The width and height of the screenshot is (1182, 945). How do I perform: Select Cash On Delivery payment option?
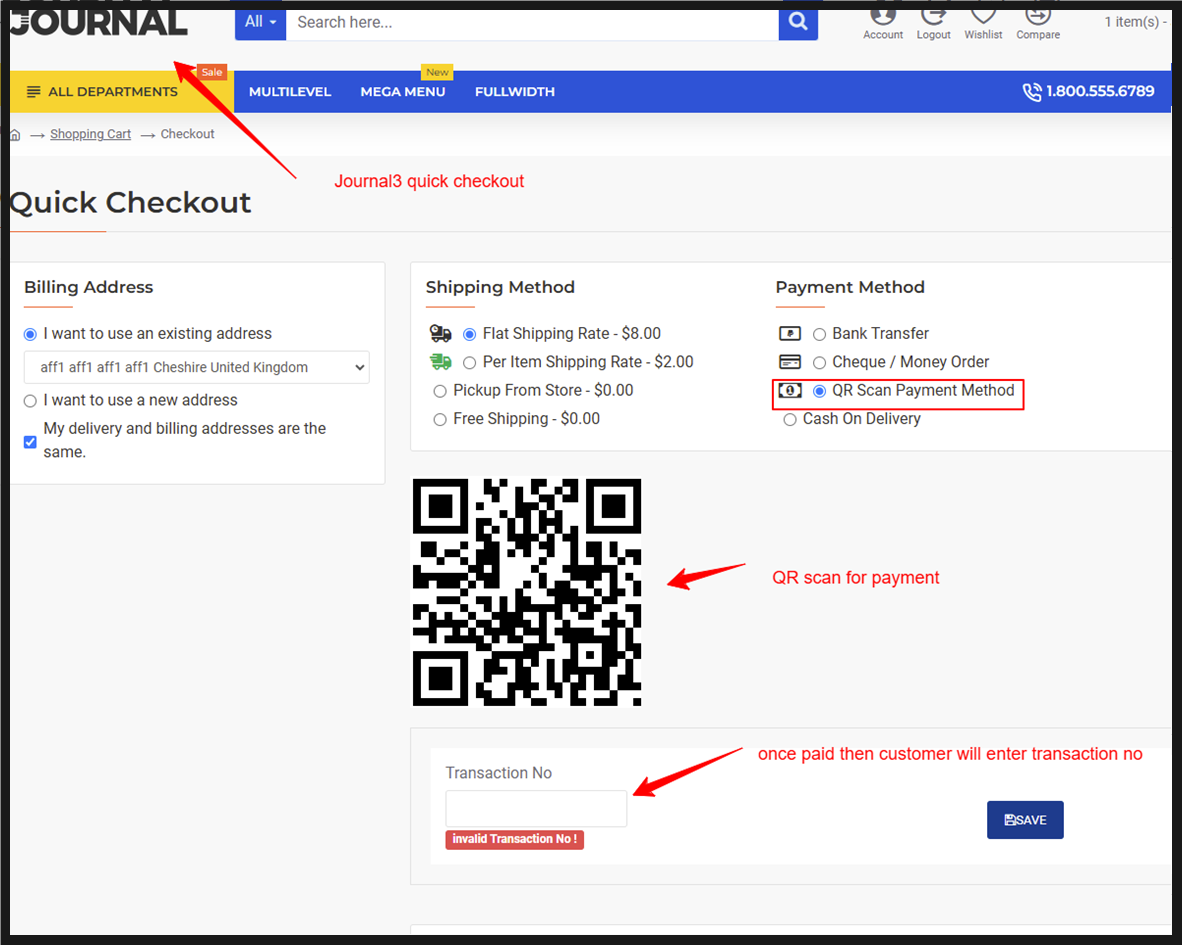coord(790,420)
